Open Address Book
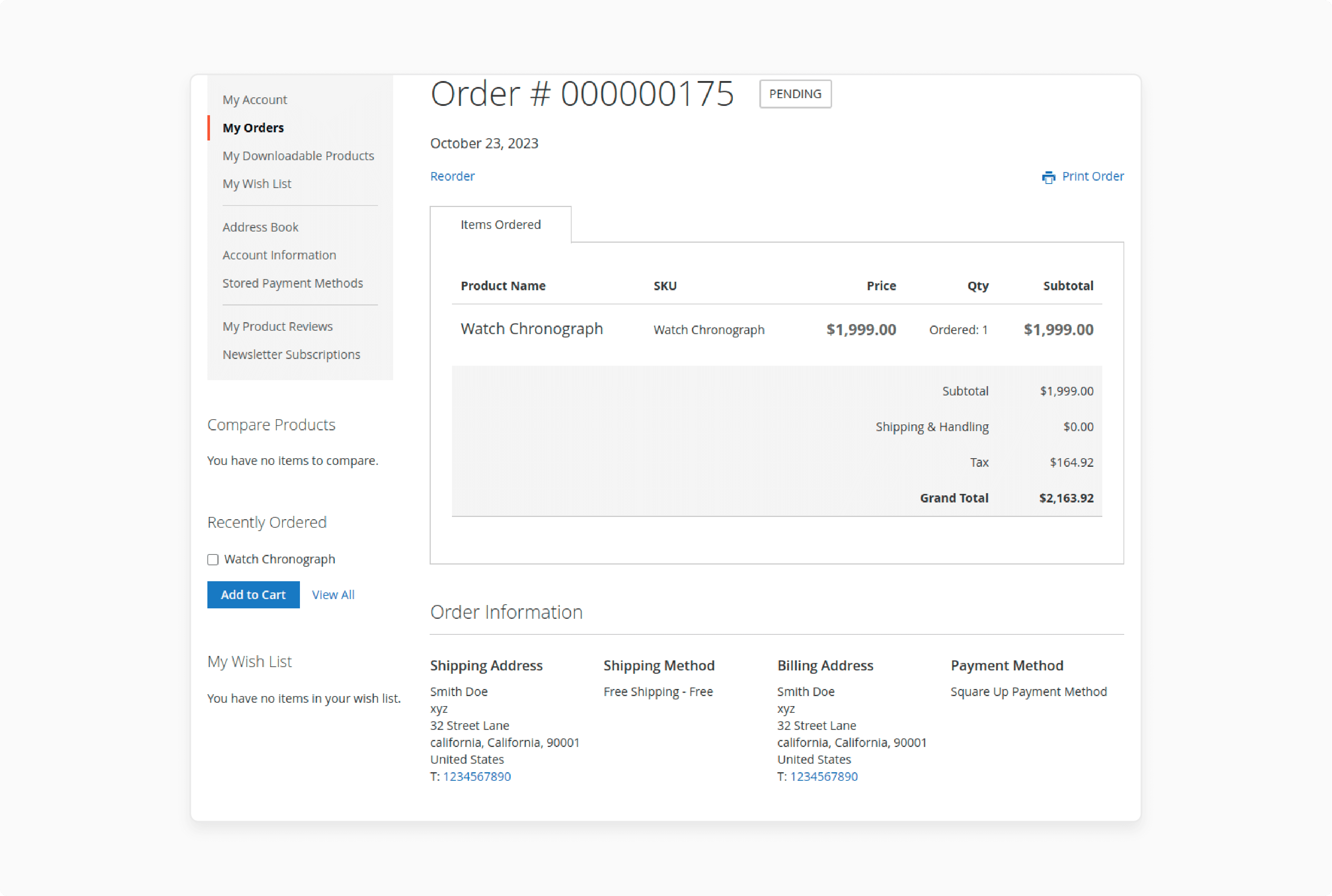The image size is (1332, 896). point(261,227)
